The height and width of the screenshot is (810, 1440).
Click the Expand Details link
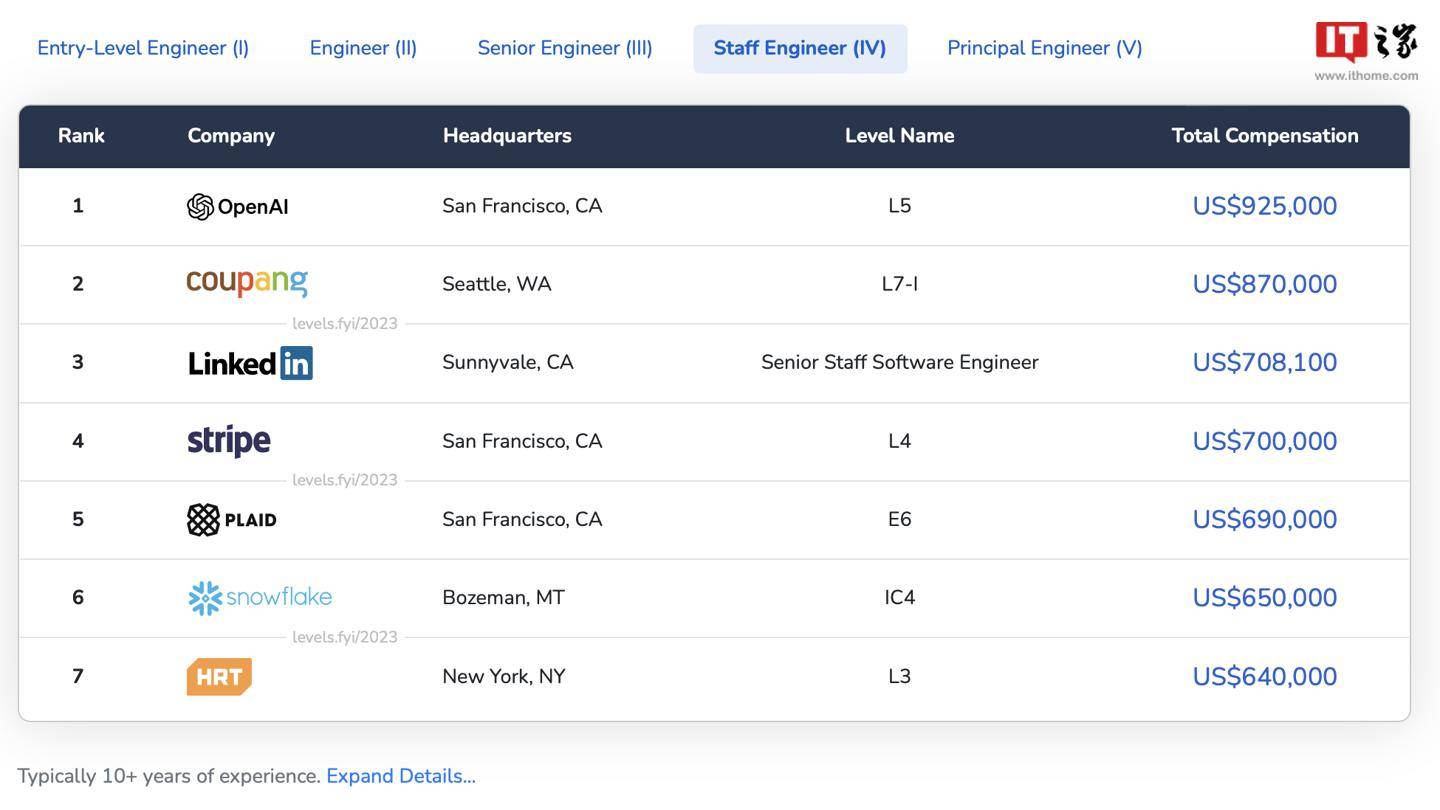click(x=401, y=776)
